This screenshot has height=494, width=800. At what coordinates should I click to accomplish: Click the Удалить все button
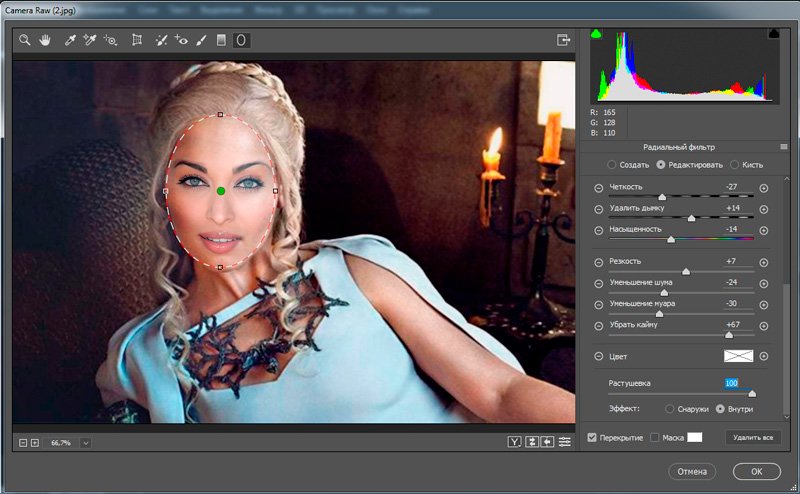point(752,437)
